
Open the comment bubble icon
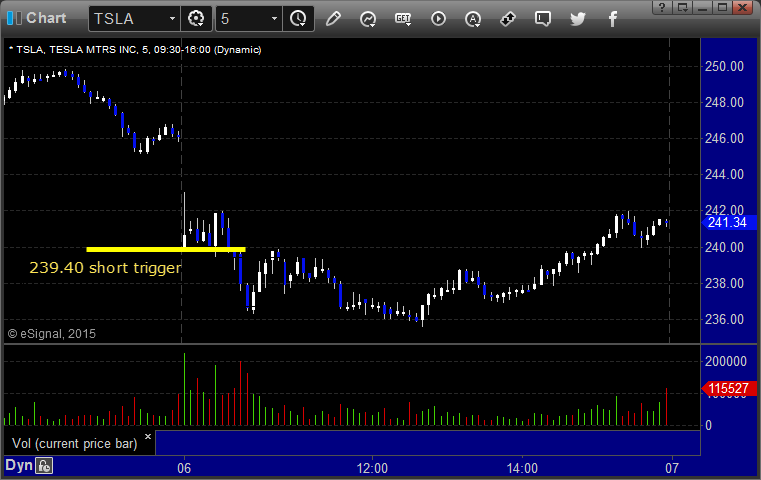pos(543,19)
